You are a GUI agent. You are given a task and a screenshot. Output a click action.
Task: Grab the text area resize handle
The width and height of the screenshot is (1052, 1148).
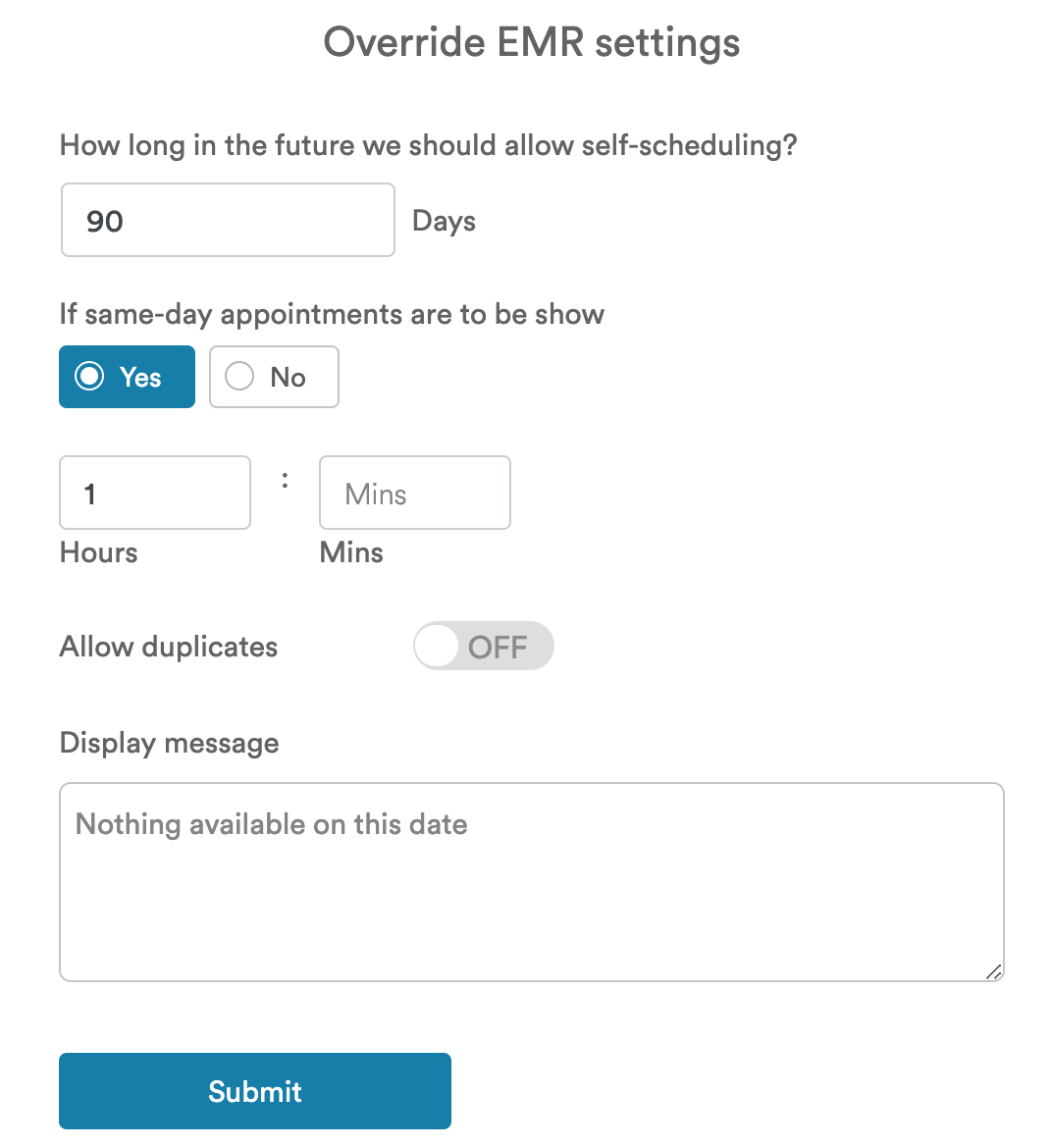pos(993,971)
